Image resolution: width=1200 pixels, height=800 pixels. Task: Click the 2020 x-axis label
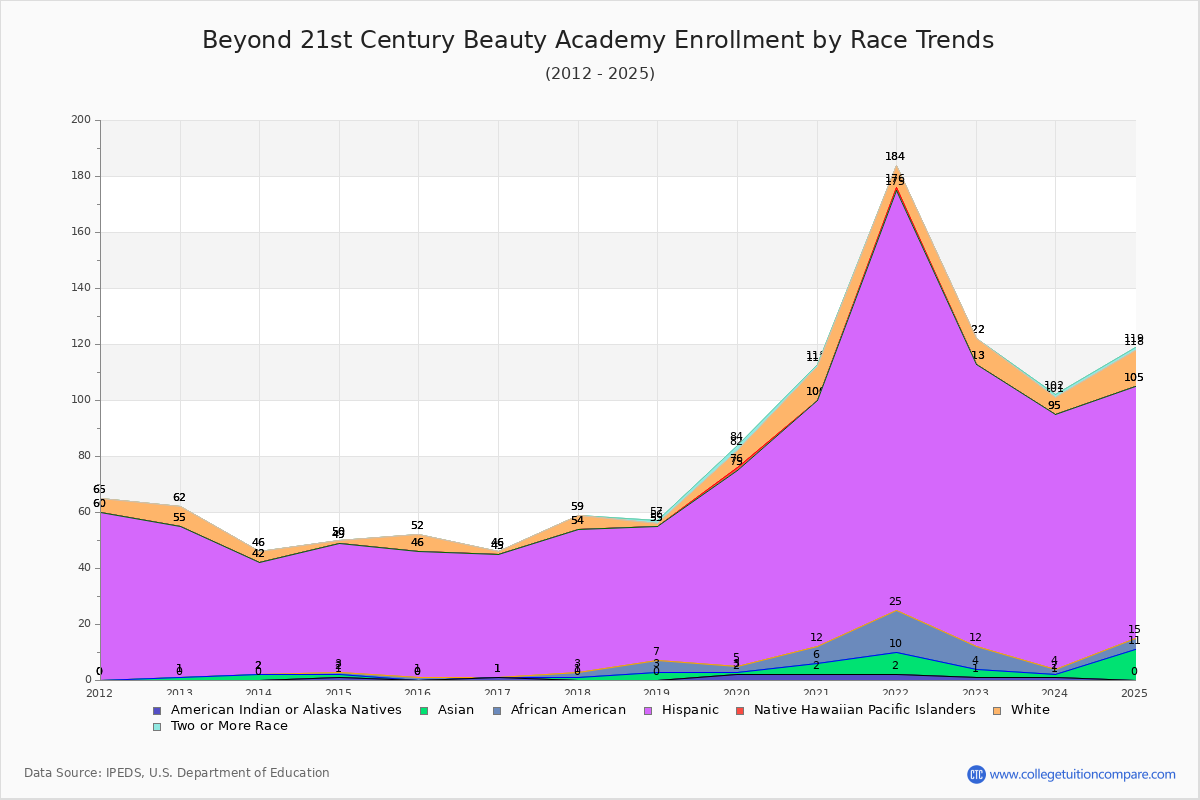(x=737, y=692)
